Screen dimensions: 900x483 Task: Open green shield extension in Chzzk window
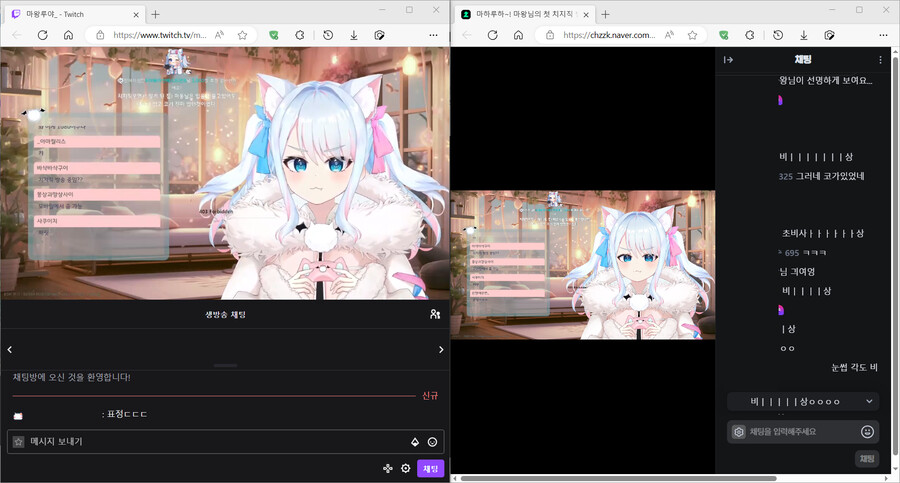[724, 35]
